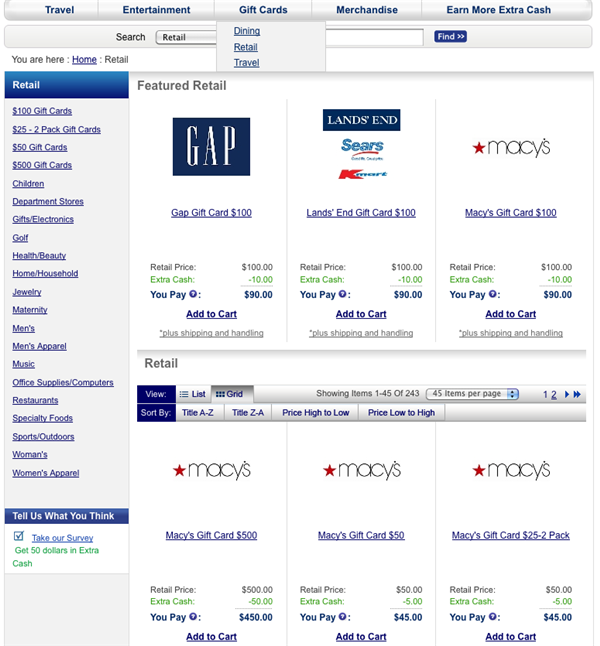Click Gap plus shipping and handling note

(211, 333)
